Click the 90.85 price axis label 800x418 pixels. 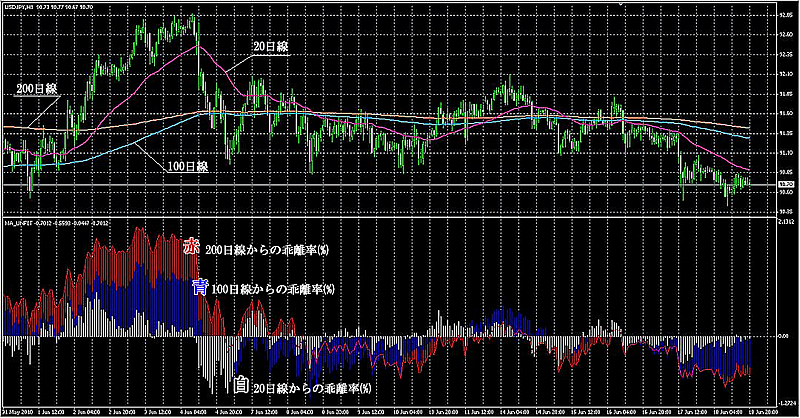coord(786,172)
